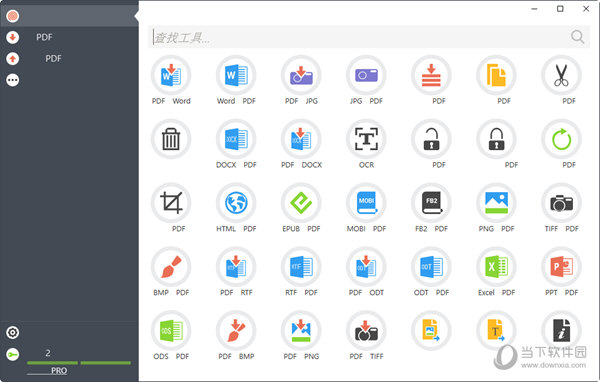Open the DOCX to PDF converter
600x382 pixels.
[x=236, y=139]
